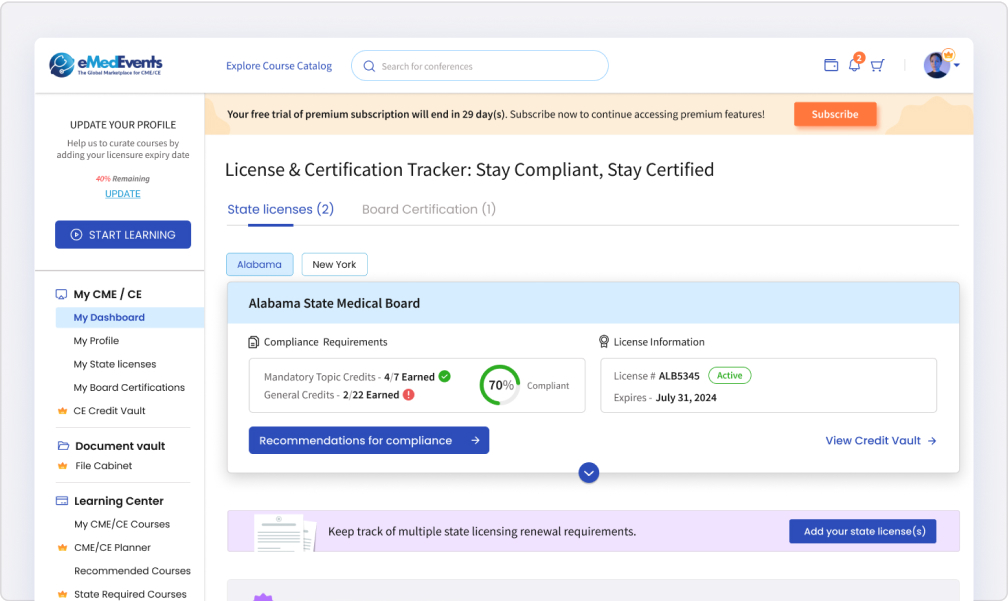The image size is (1008, 601).
Task: Click Recommendations for compliance button
Action: (x=369, y=440)
